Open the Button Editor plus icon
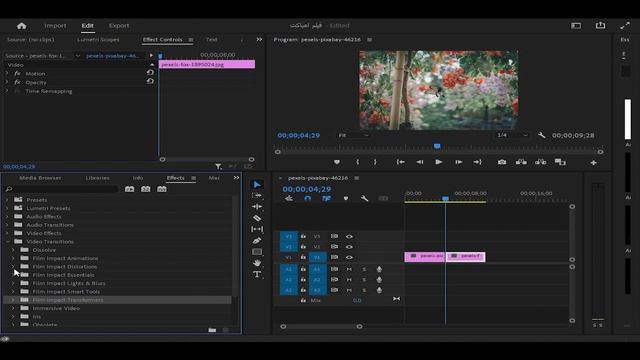The image size is (640, 360). point(593,162)
